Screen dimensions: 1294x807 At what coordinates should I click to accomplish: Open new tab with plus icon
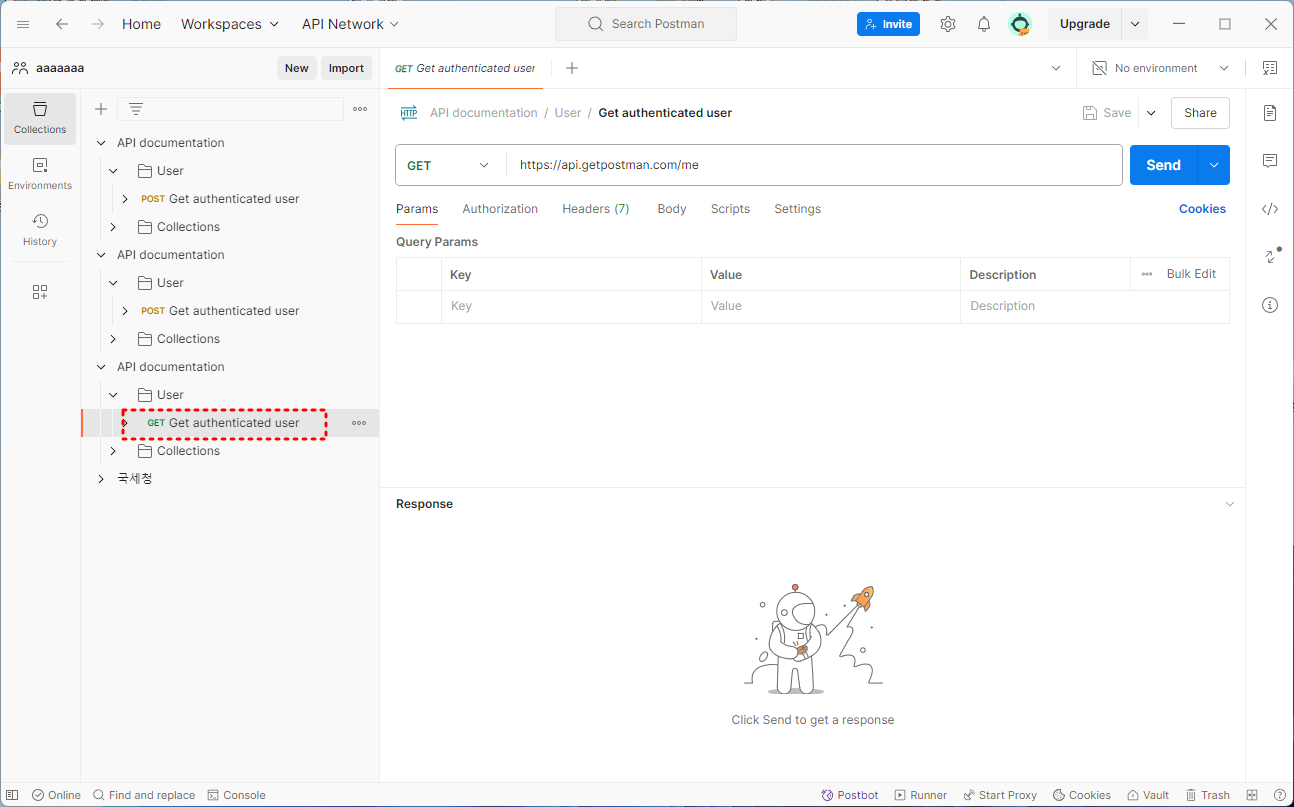point(572,68)
